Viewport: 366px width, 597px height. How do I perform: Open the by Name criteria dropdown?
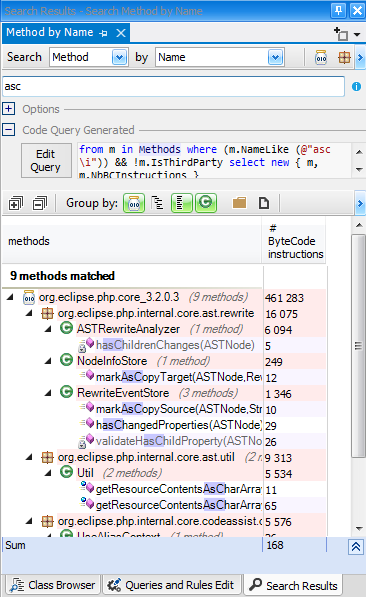point(275,57)
